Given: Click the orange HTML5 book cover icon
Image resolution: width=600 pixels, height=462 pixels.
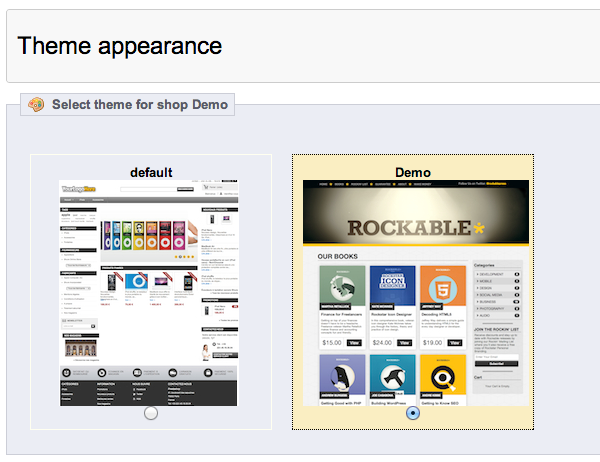Looking at the screenshot, I should (x=443, y=286).
